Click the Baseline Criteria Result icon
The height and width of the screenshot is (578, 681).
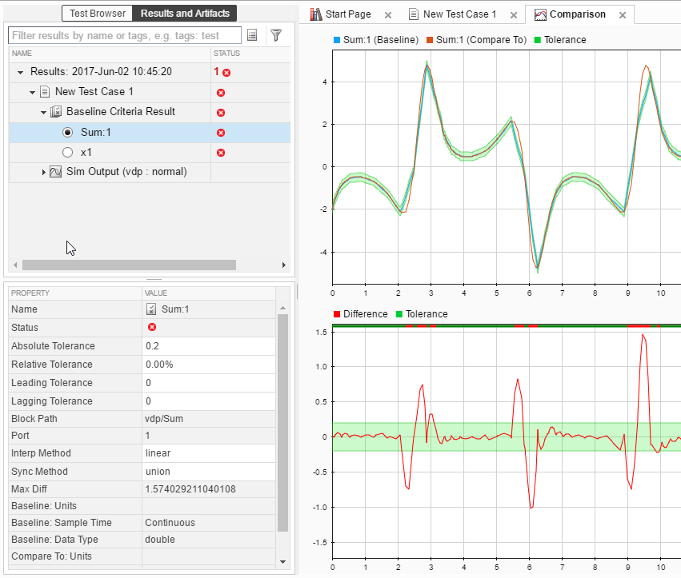57,112
